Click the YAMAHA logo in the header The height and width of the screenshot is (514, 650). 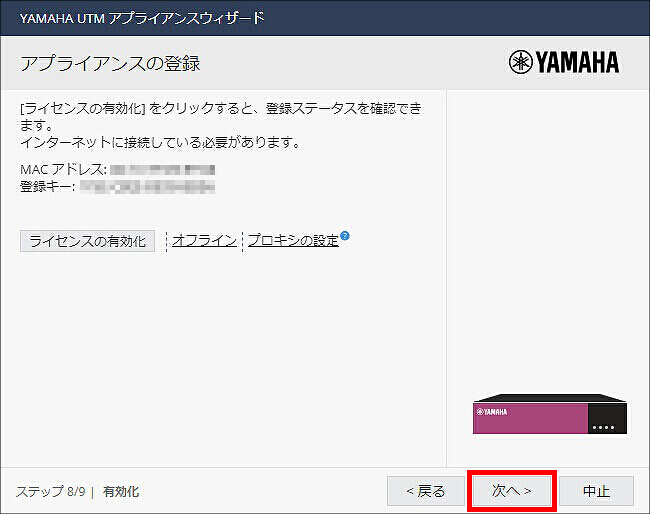[564, 62]
